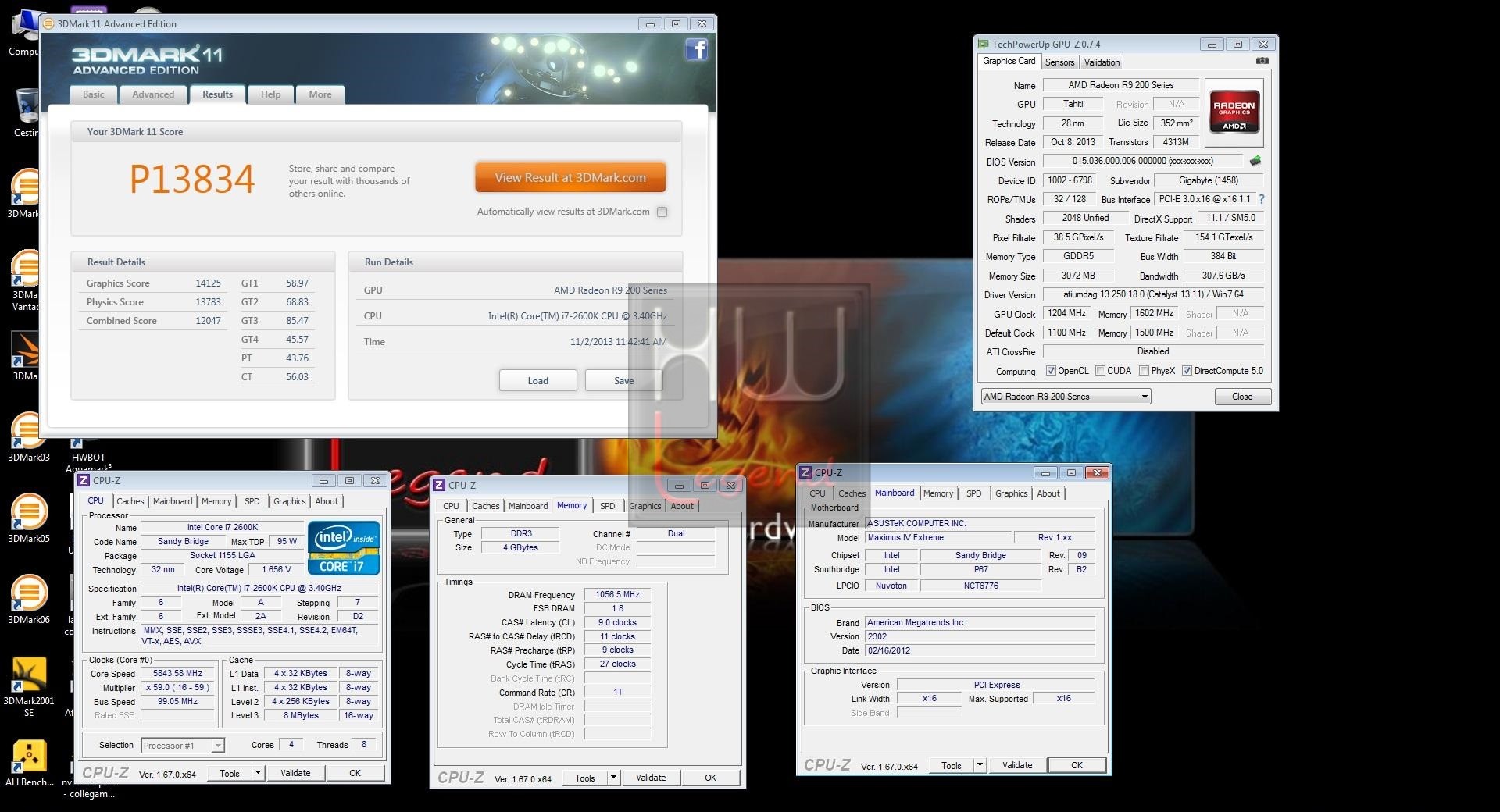Click OK in the CPU-Z Mainboard window
The height and width of the screenshot is (812, 1500).
(1077, 765)
